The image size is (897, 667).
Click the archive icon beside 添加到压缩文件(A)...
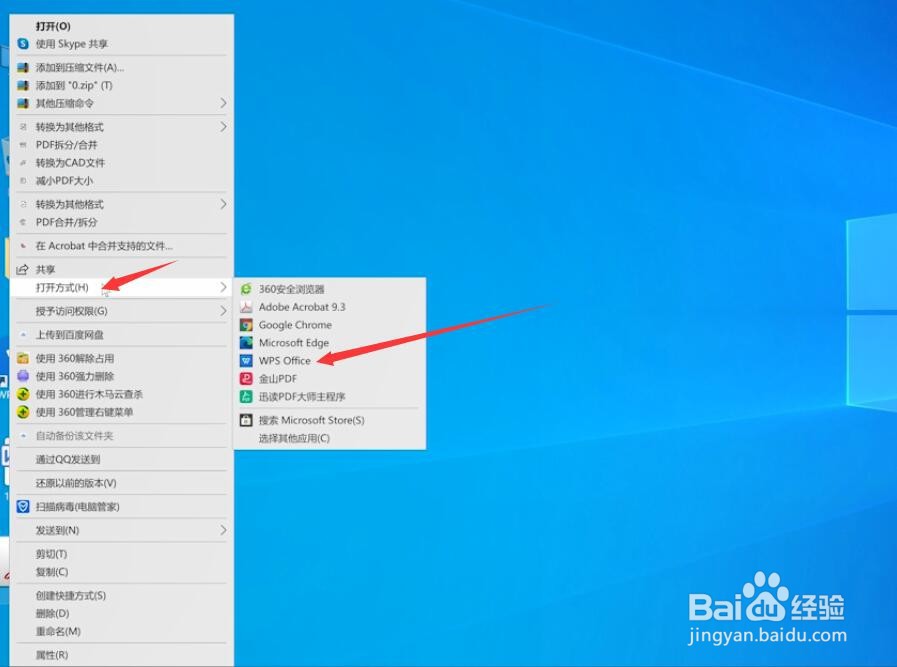[23, 68]
